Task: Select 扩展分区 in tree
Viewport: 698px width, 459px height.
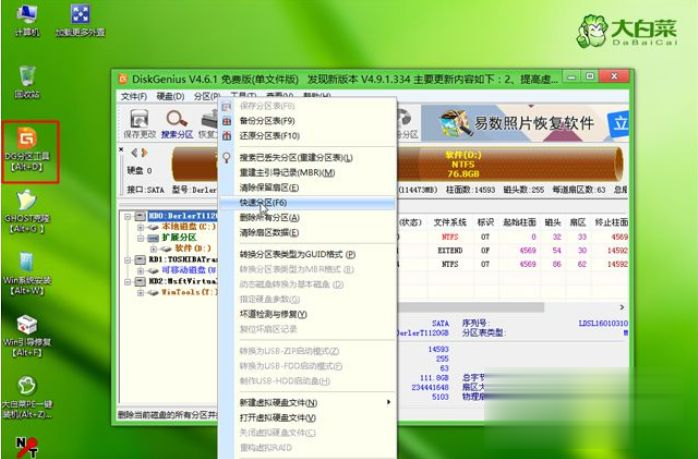Action: coord(179,237)
